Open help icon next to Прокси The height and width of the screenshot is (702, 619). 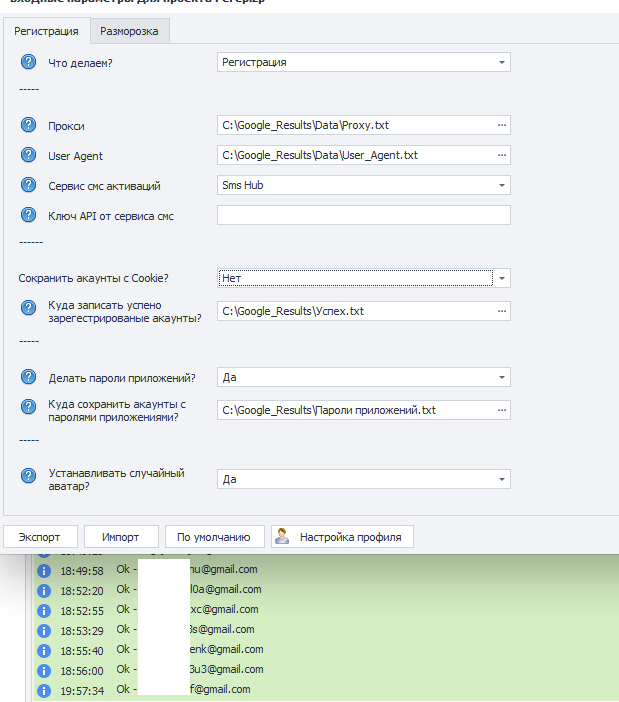pos(28,125)
